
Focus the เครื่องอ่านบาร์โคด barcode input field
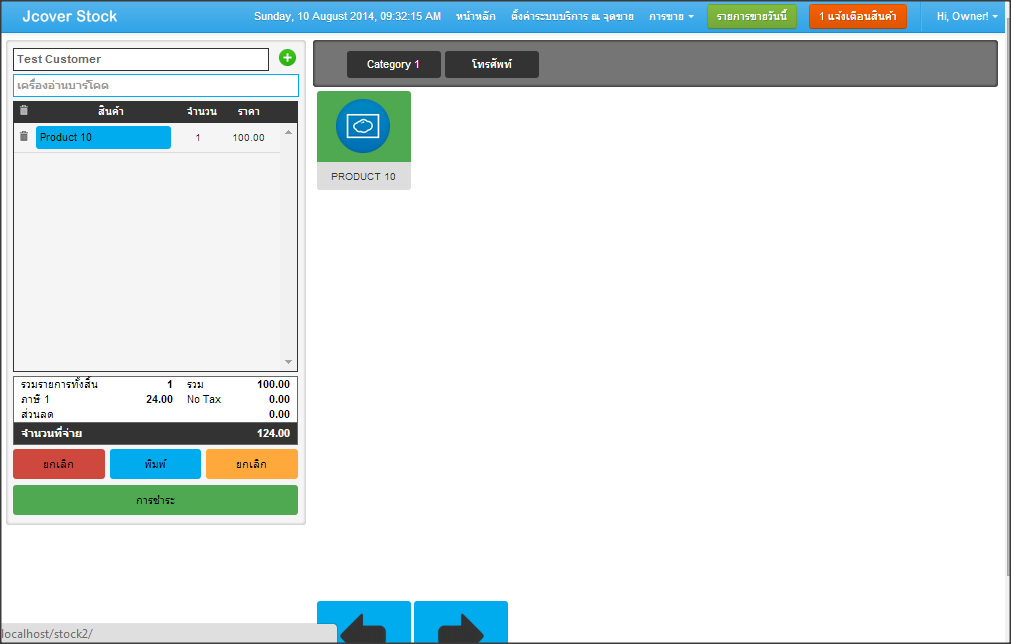156,86
